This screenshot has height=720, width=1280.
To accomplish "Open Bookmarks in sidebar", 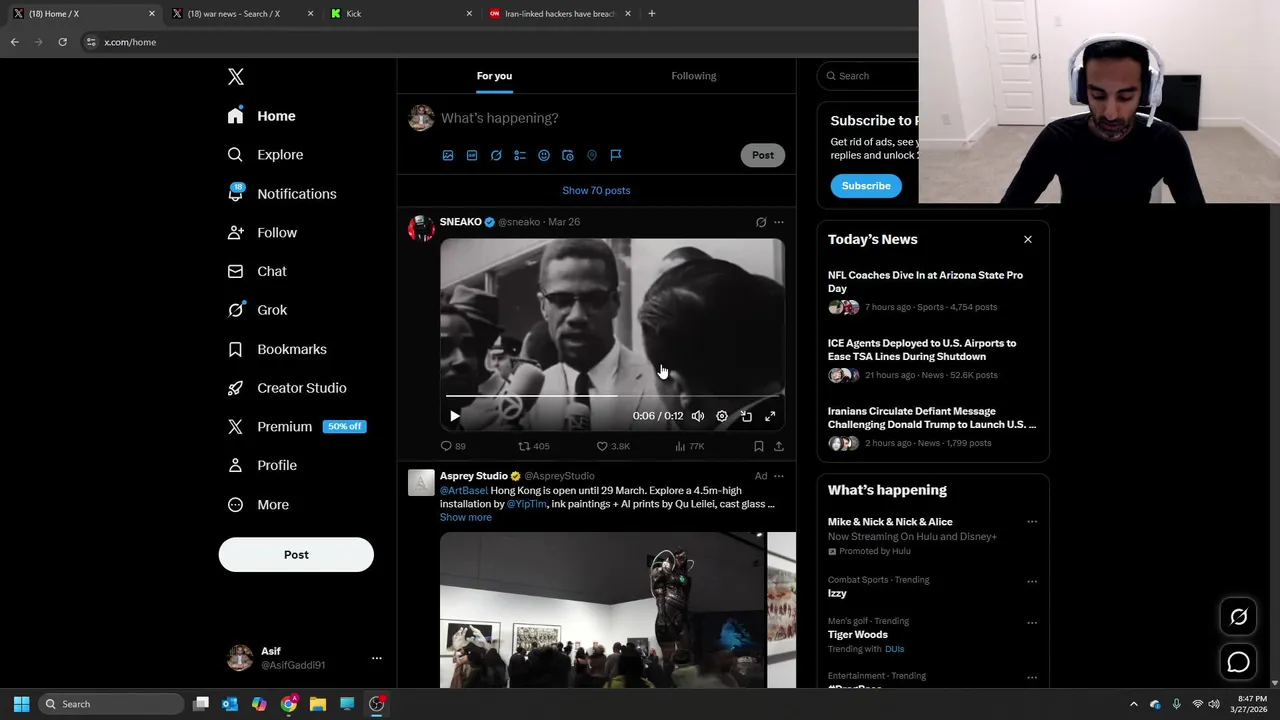I will pyautogui.click(x=277, y=349).
